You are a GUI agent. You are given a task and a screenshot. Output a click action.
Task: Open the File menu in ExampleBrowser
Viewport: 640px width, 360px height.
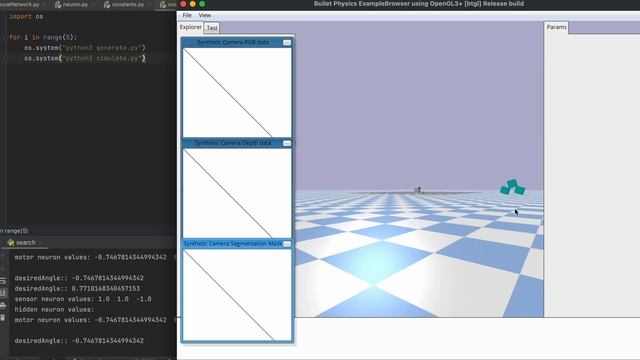coord(187,16)
